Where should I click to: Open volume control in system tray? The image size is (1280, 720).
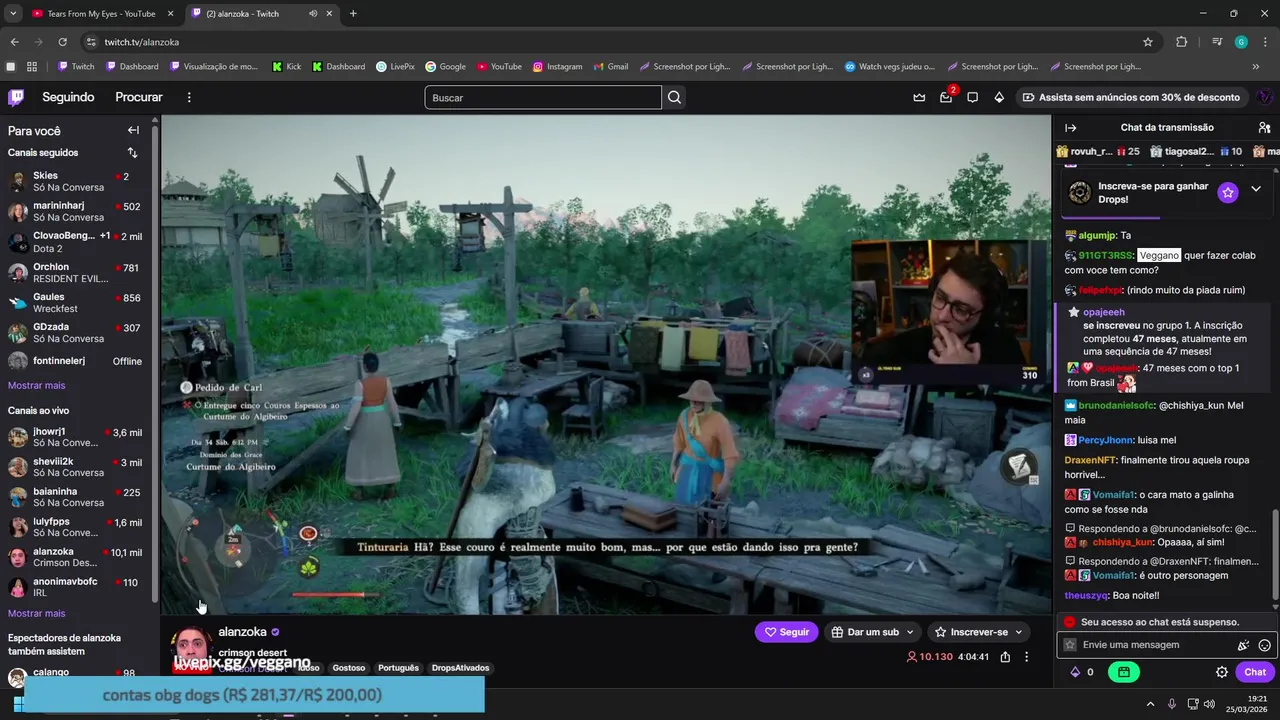point(1209,704)
